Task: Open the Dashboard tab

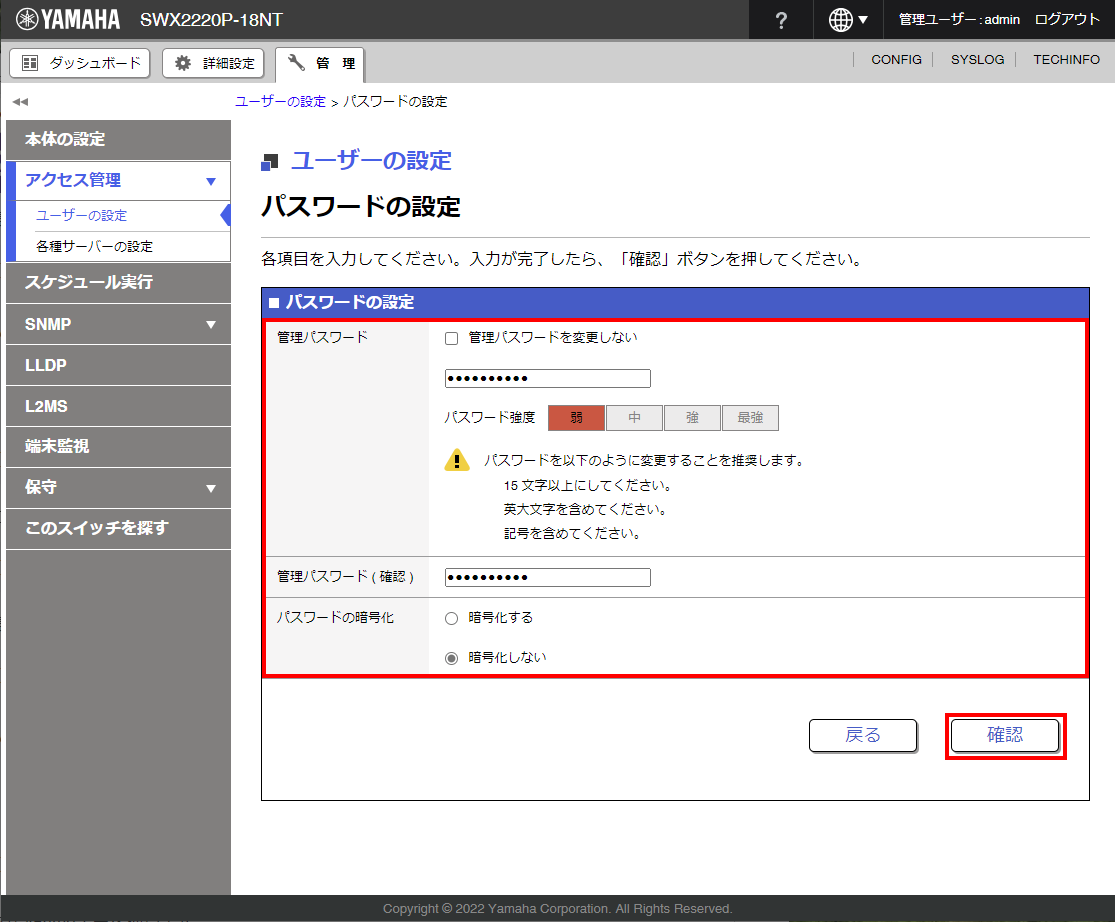Action: [x=80, y=63]
